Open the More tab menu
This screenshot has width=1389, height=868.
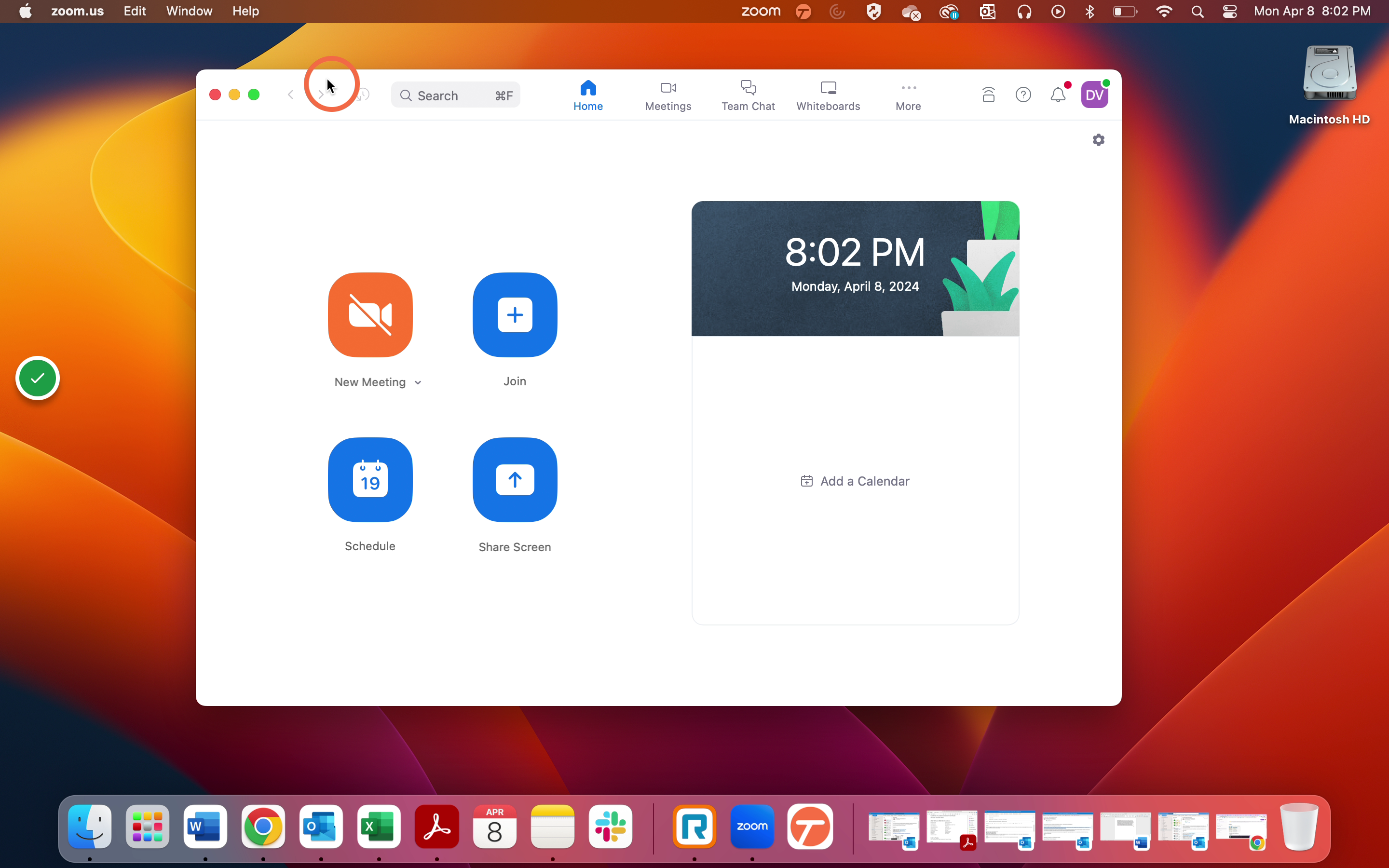point(908,95)
